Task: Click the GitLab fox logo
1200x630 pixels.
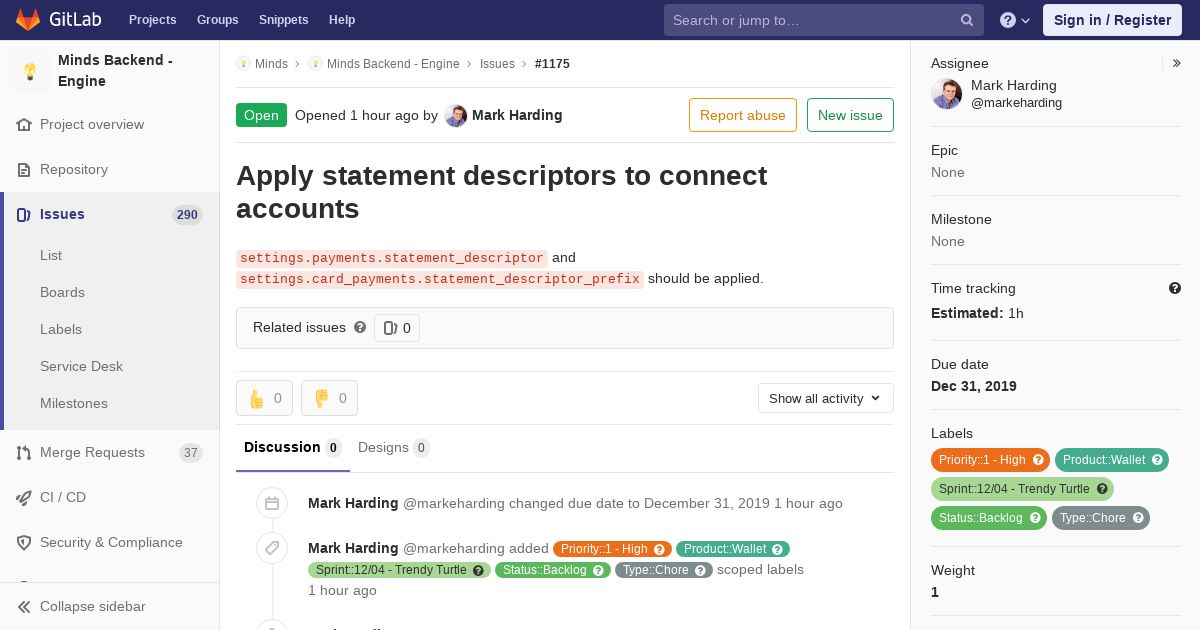Action: pos(28,19)
